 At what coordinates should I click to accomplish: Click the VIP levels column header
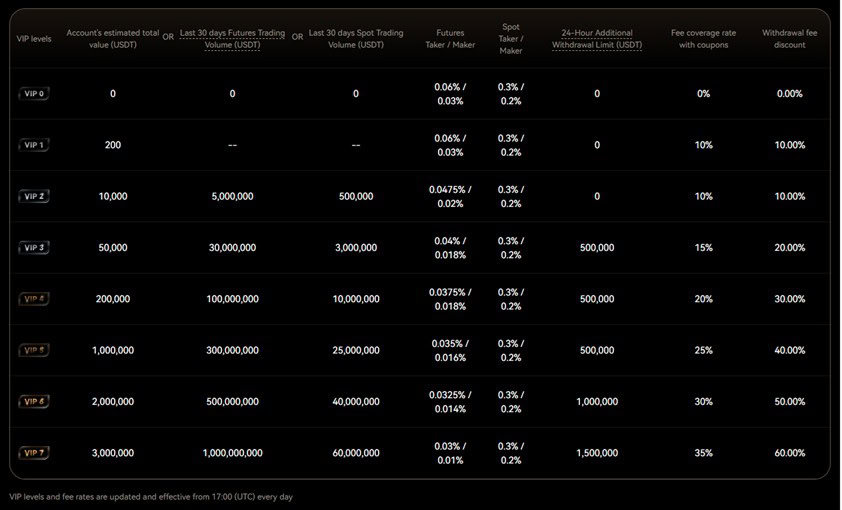pyautogui.click(x=33, y=39)
